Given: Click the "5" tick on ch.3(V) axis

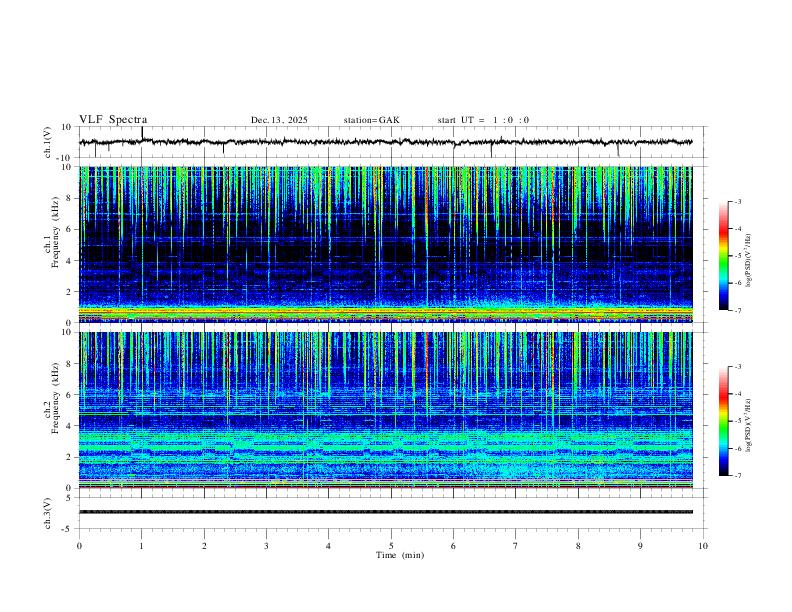Looking at the screenshot, I should pyautogui.click(x=70, y=498).
